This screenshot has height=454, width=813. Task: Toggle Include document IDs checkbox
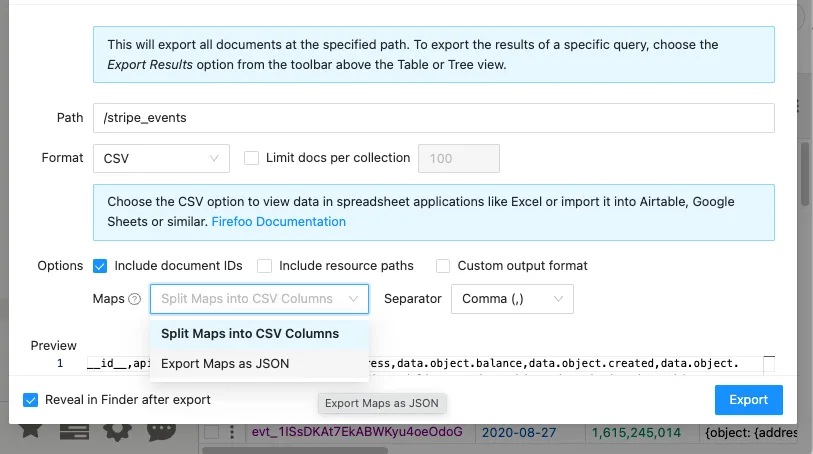[x=100, y=266]
